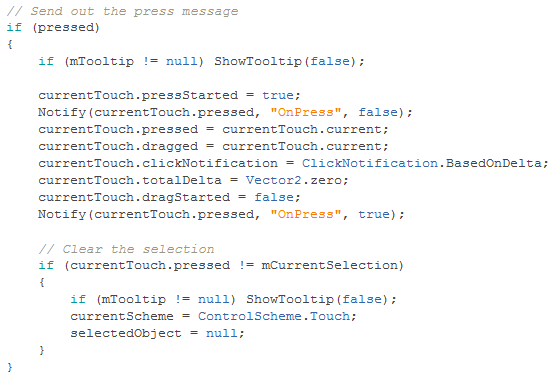Click "totalDelta" property name

(x=182, y=180)
